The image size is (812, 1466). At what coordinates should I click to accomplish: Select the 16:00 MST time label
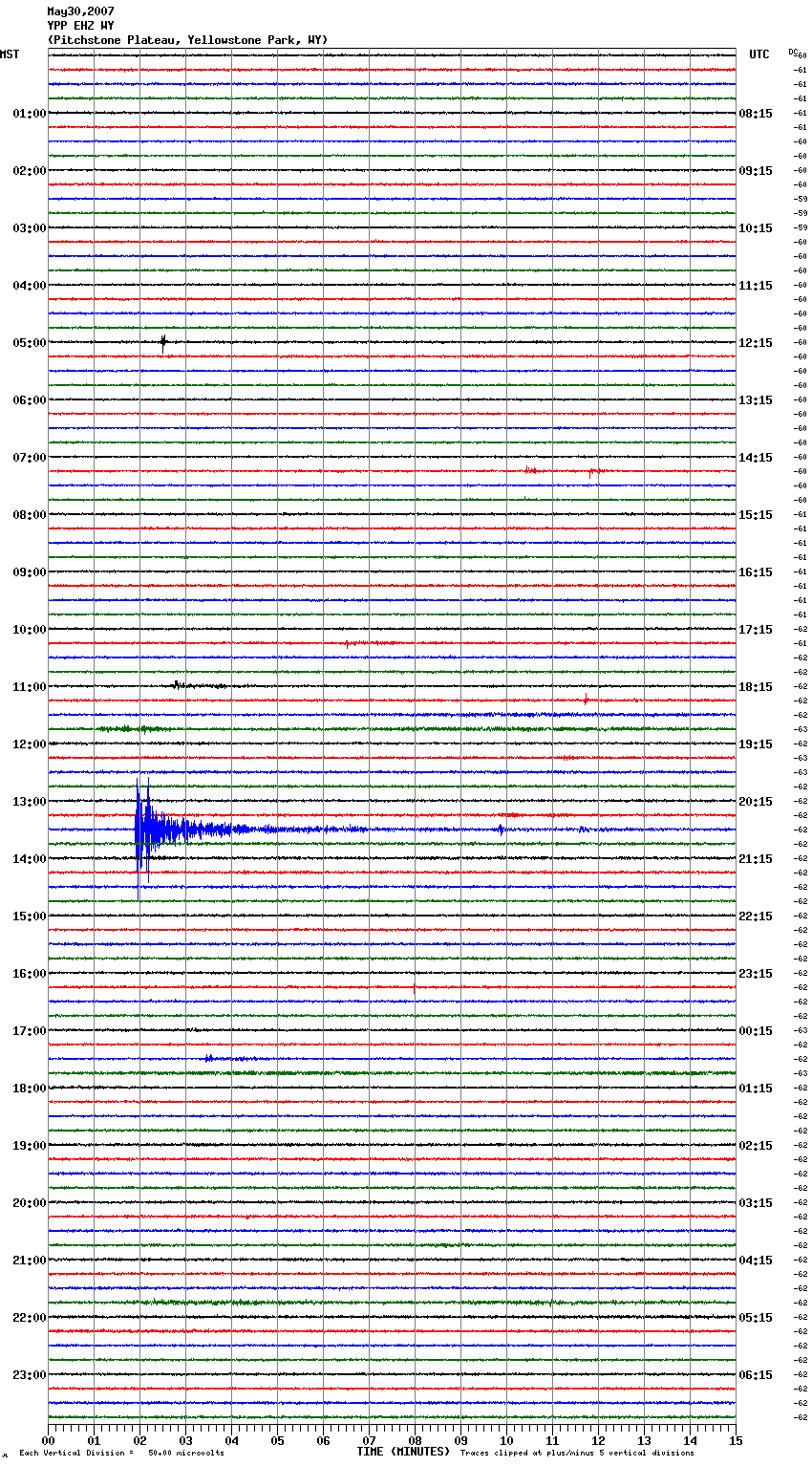click(29, 974)
